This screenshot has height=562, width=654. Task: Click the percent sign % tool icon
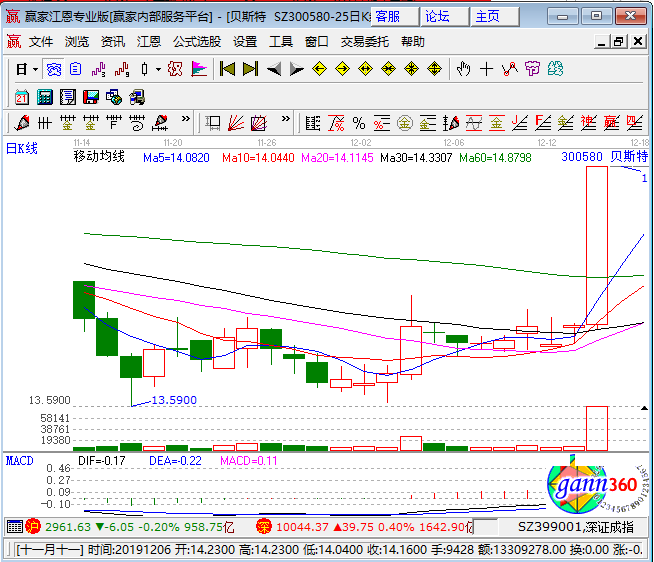[359, 123]
